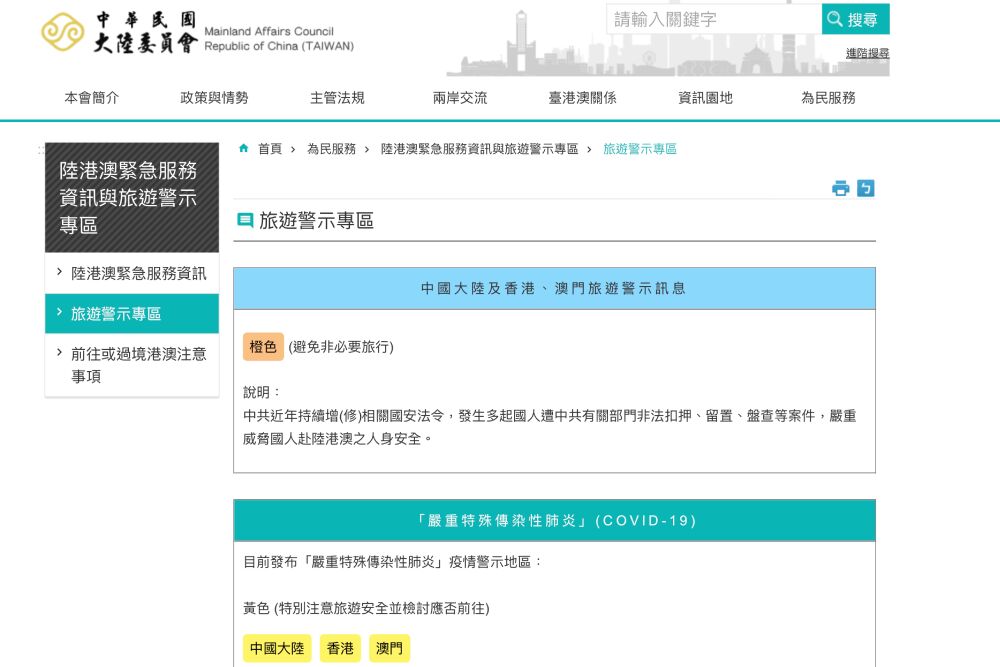Click the 搜尋 search button
This screenshot has height=667, width=1000.
tap(855, 19)
